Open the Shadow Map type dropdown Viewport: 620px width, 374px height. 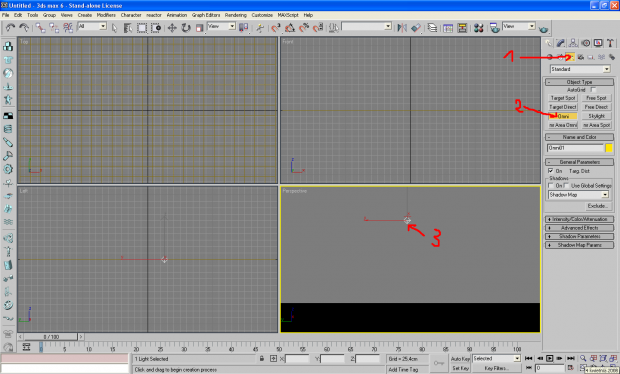coord(578,195)
